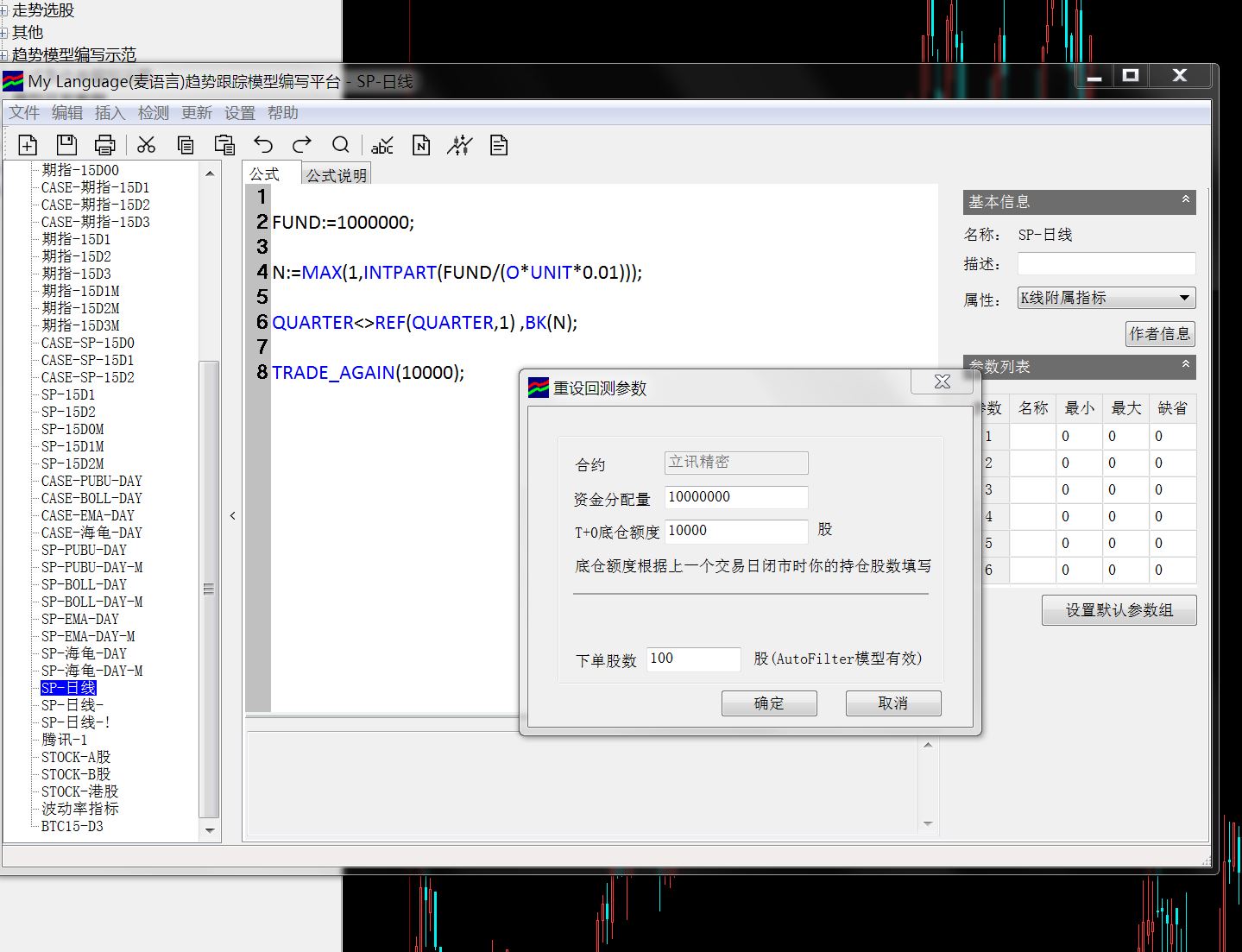Open the 属性 dropdown list
The image size is (1242, 952).
1184,299
